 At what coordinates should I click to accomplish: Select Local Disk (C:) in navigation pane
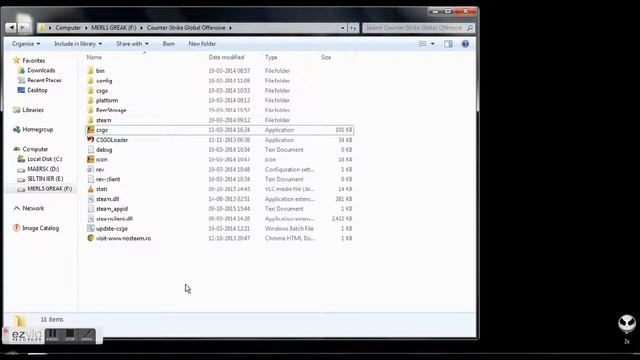(x=44, y=159)
